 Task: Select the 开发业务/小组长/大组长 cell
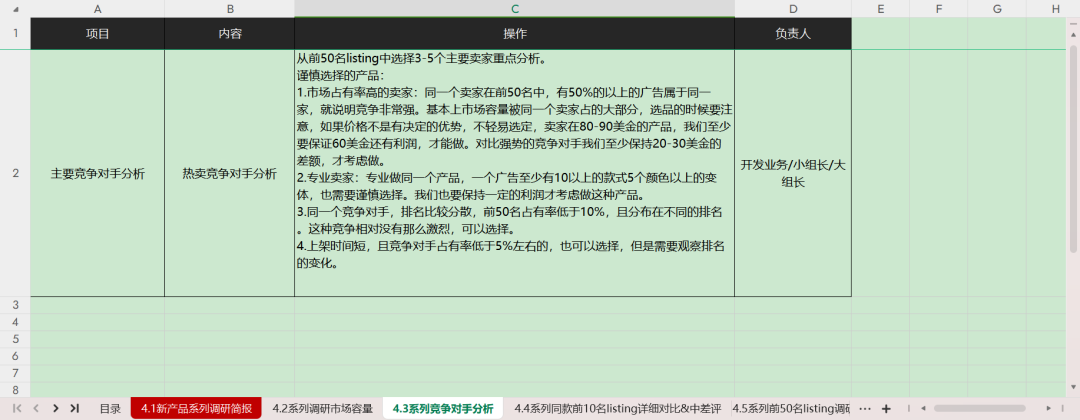pyautogui.click(x=793, y=174)
